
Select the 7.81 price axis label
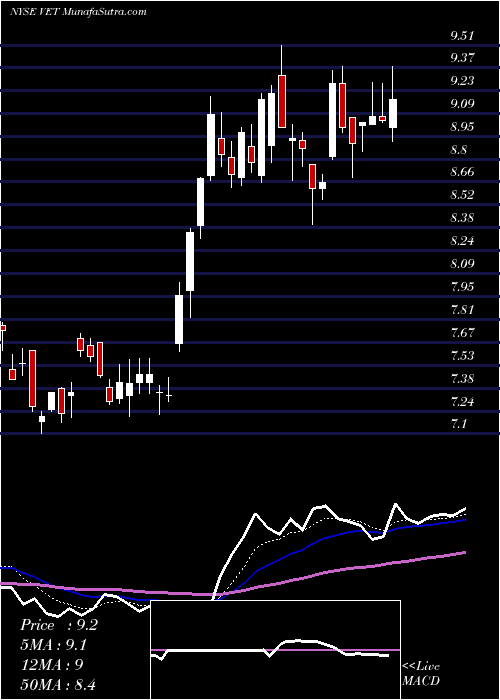462,310
